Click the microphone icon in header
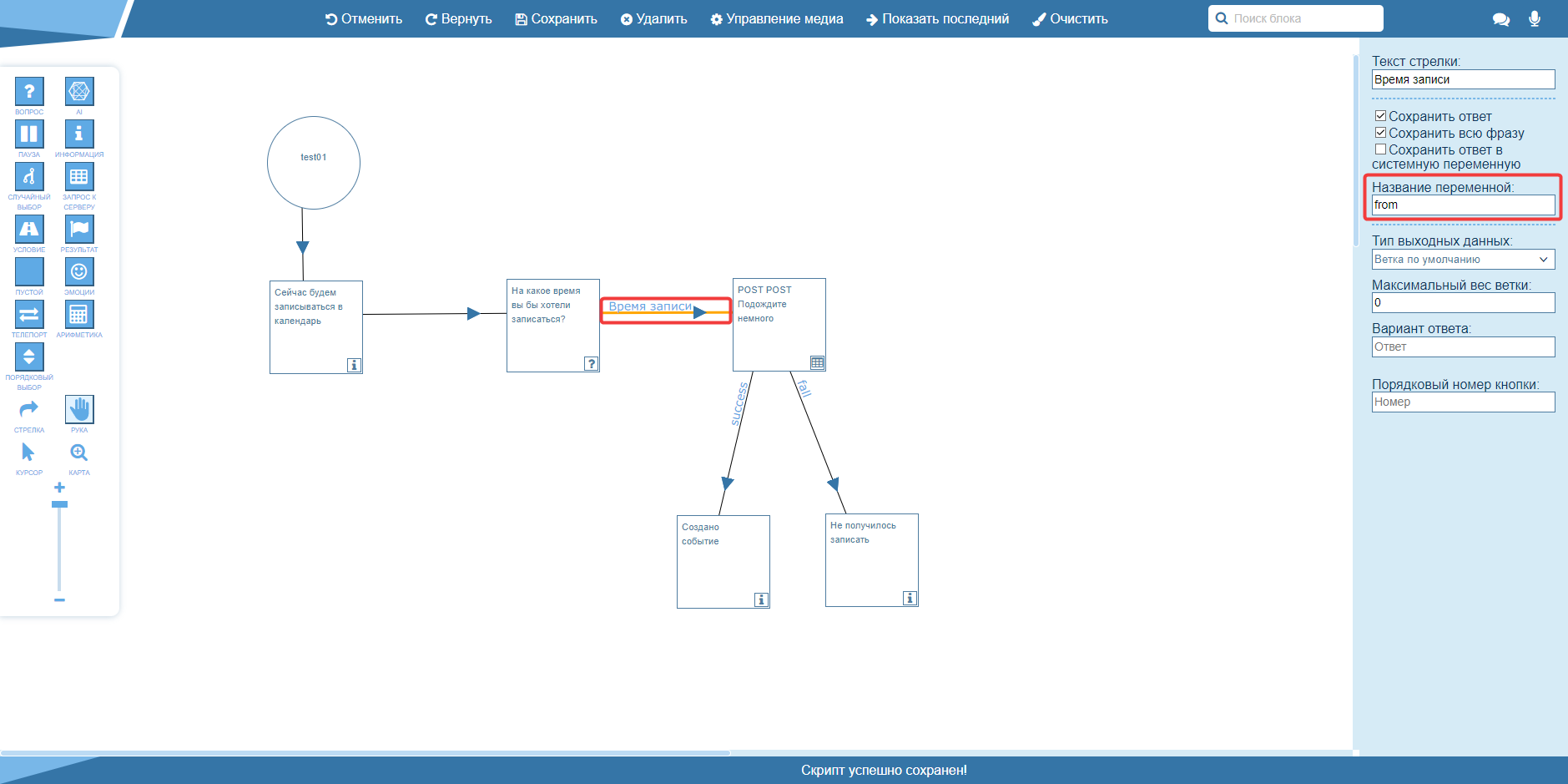The image size is (1568, 784). point(1534,18)
